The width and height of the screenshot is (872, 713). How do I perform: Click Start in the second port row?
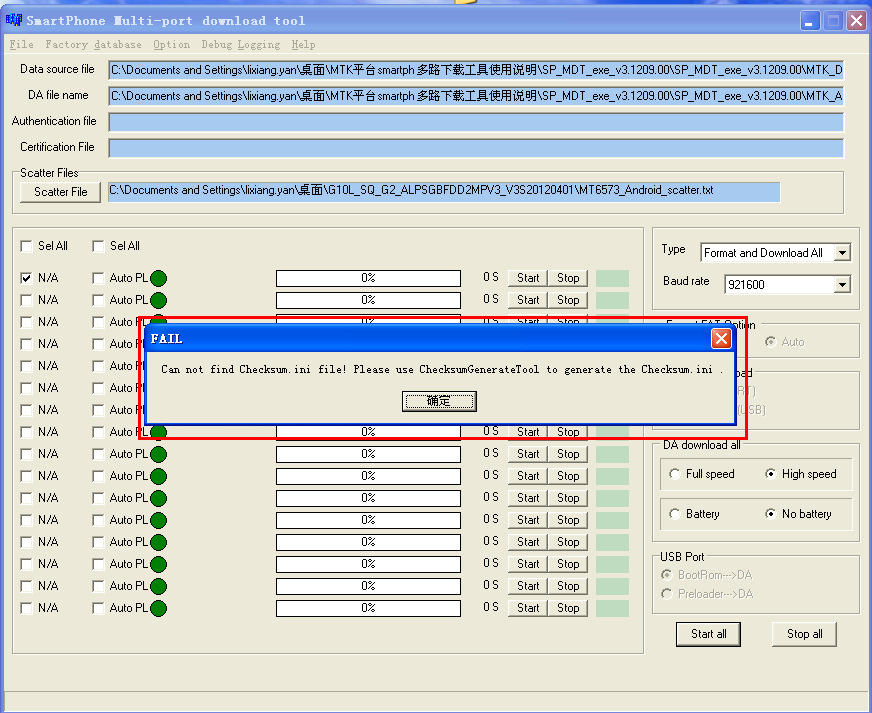(528, 300)
